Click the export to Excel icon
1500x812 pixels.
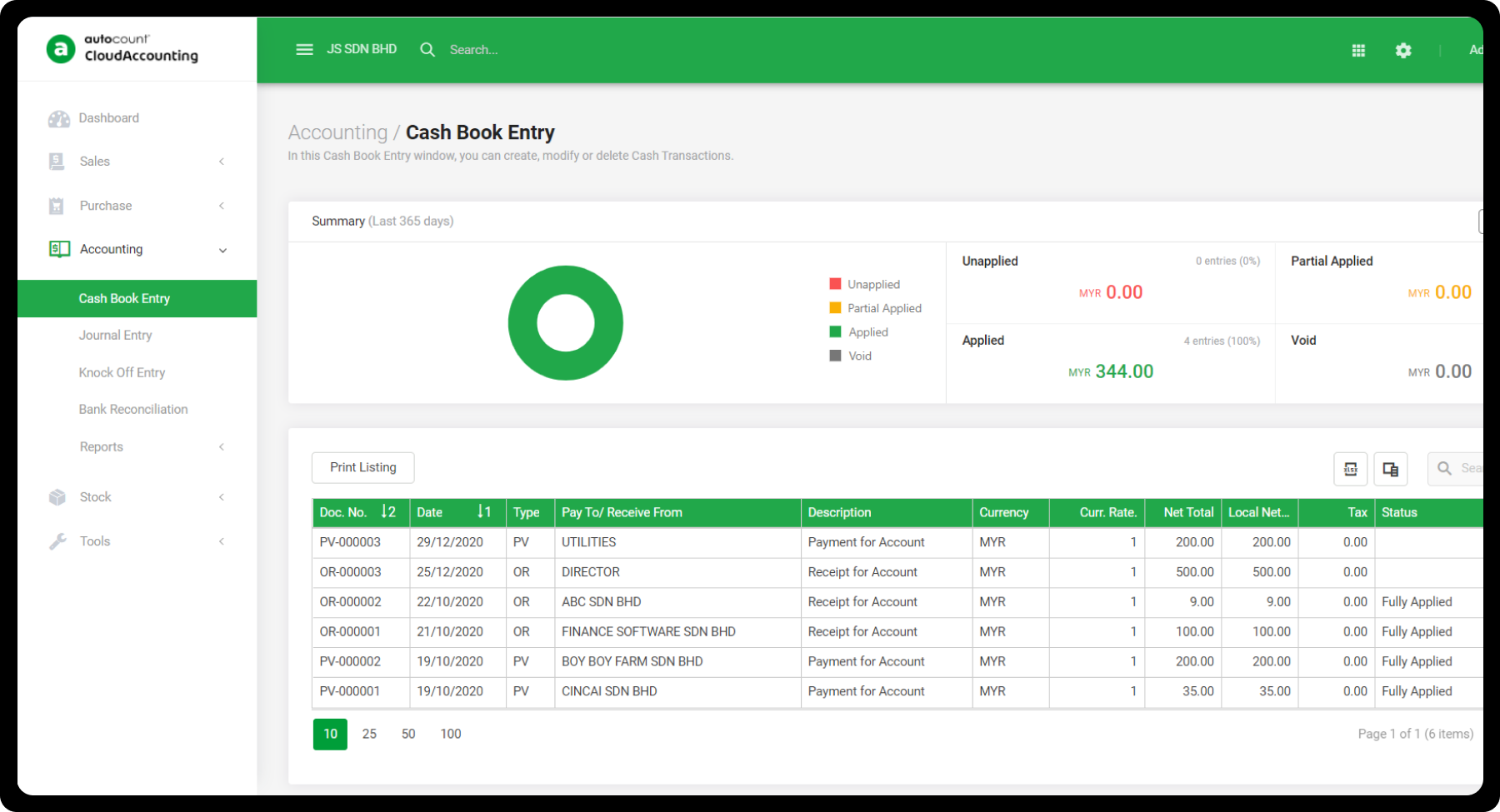[1351, 469]
